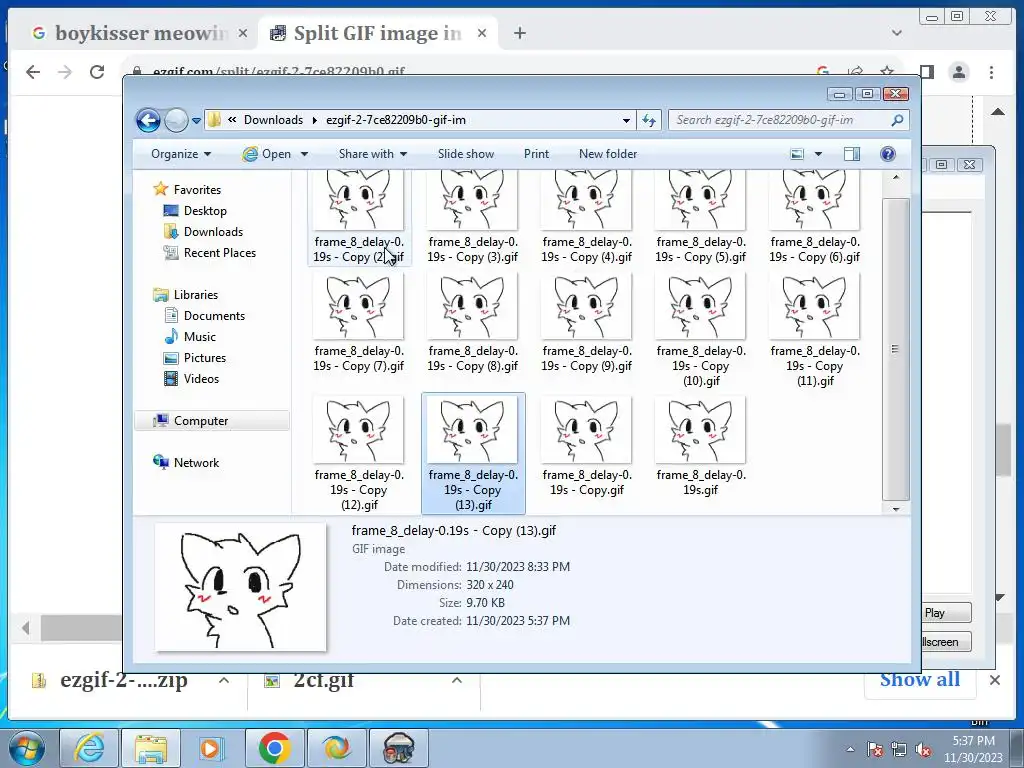Toggle the preview pane icon

(852, 154)
